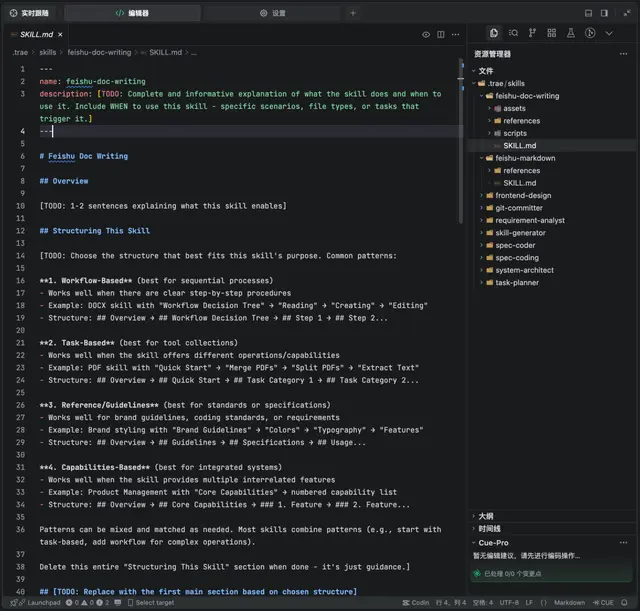Switch to the 编辑器 tab
Viewport: 640px width, 611px height.
132,13
